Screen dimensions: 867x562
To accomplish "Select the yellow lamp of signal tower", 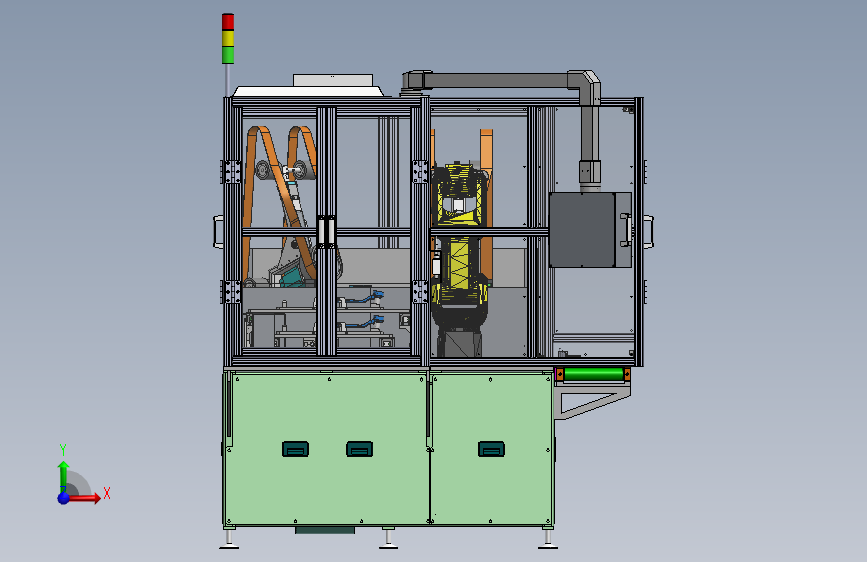I will pyautogui.click(x=228, y=38).
